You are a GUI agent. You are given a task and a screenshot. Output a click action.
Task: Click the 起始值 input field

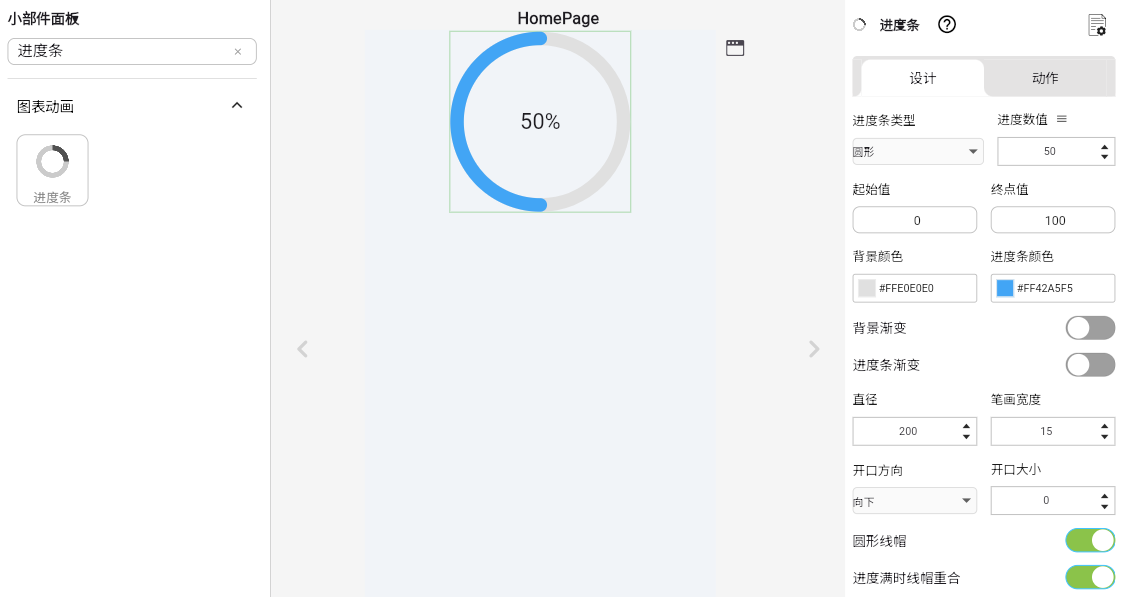click(x=914, y=220)
